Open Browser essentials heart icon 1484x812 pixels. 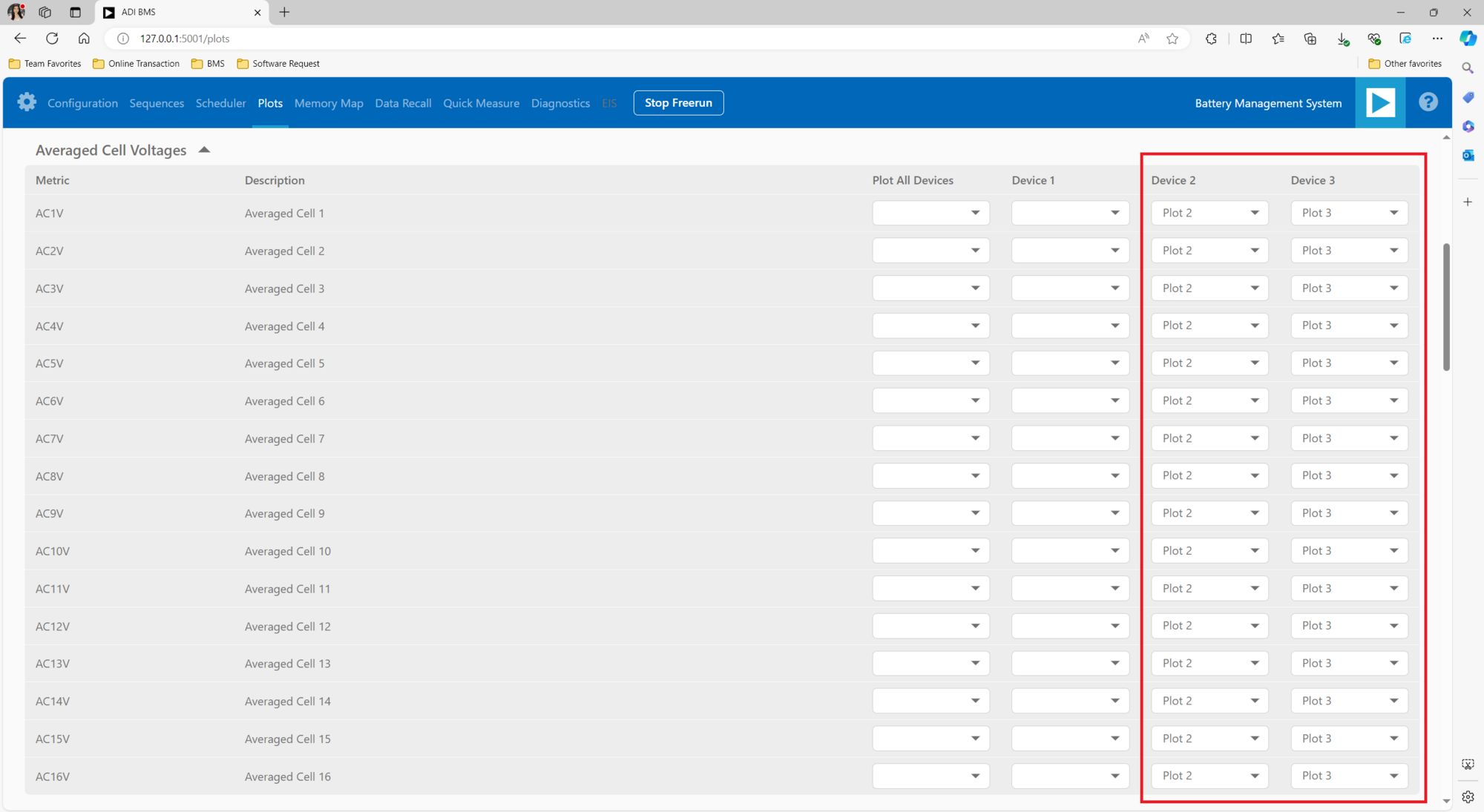[x=1374, y=39]
